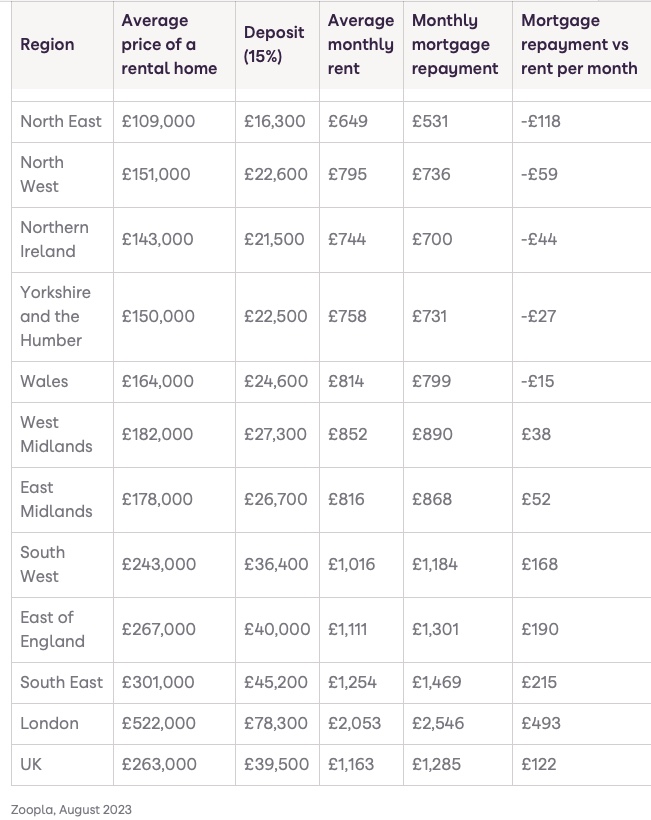Click the Average price of a rental home header
Viewport: 651px width, 820px height.
coord(169,45)
